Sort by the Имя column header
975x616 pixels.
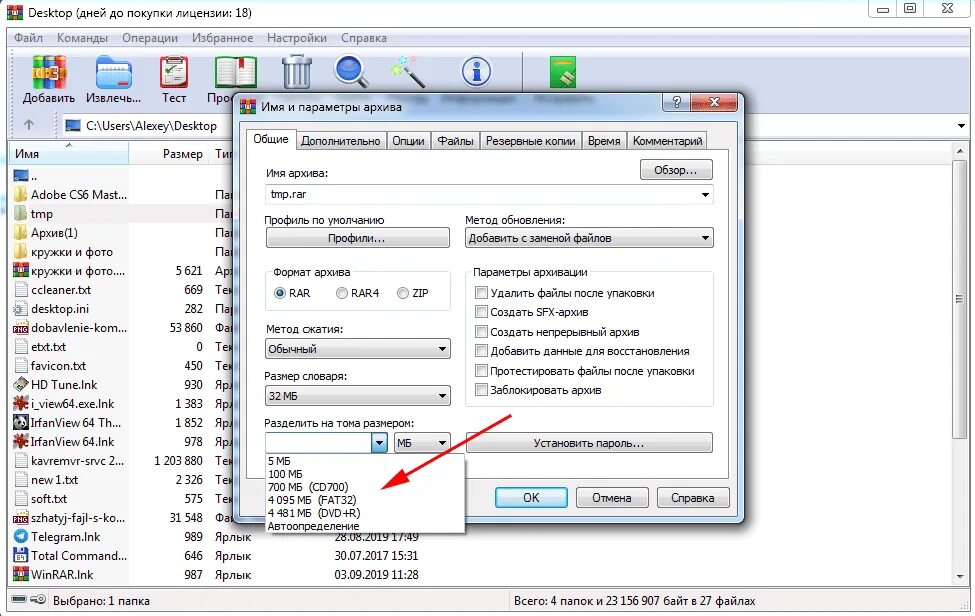pyautogui.click(x=70, y=154)
